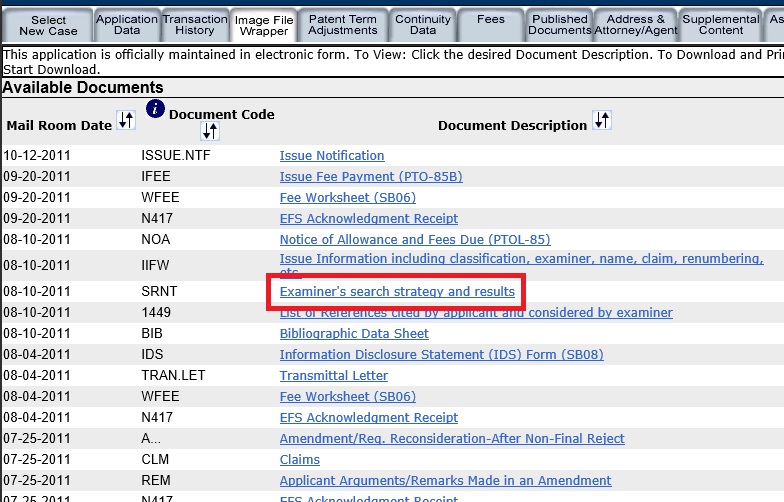Open Notice of Allowance and Fees Due
Image resolution: width=784 pixels, height=502 pixels.
[x=415, y=240]
